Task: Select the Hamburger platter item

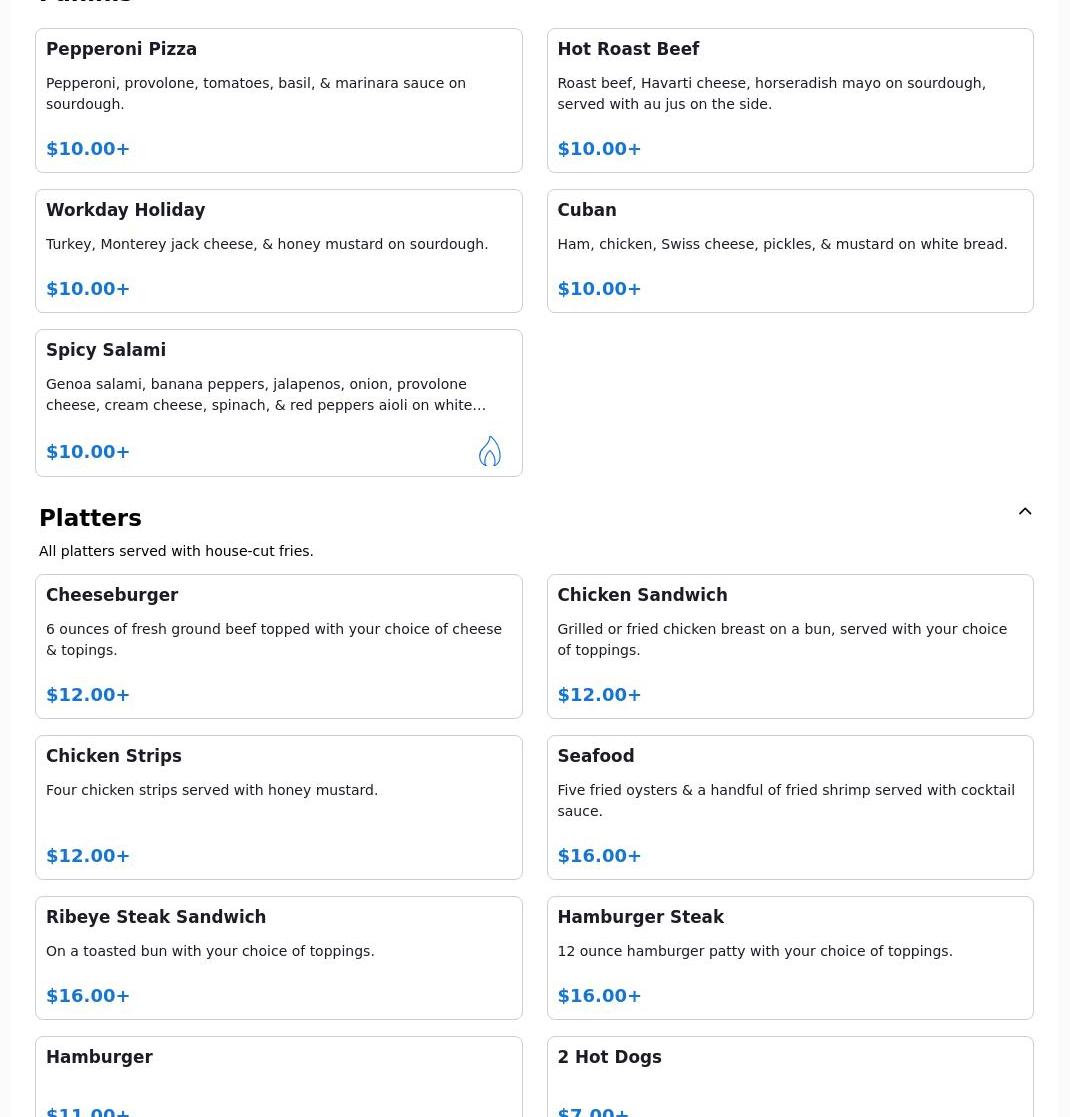Action: point(278,1076)
